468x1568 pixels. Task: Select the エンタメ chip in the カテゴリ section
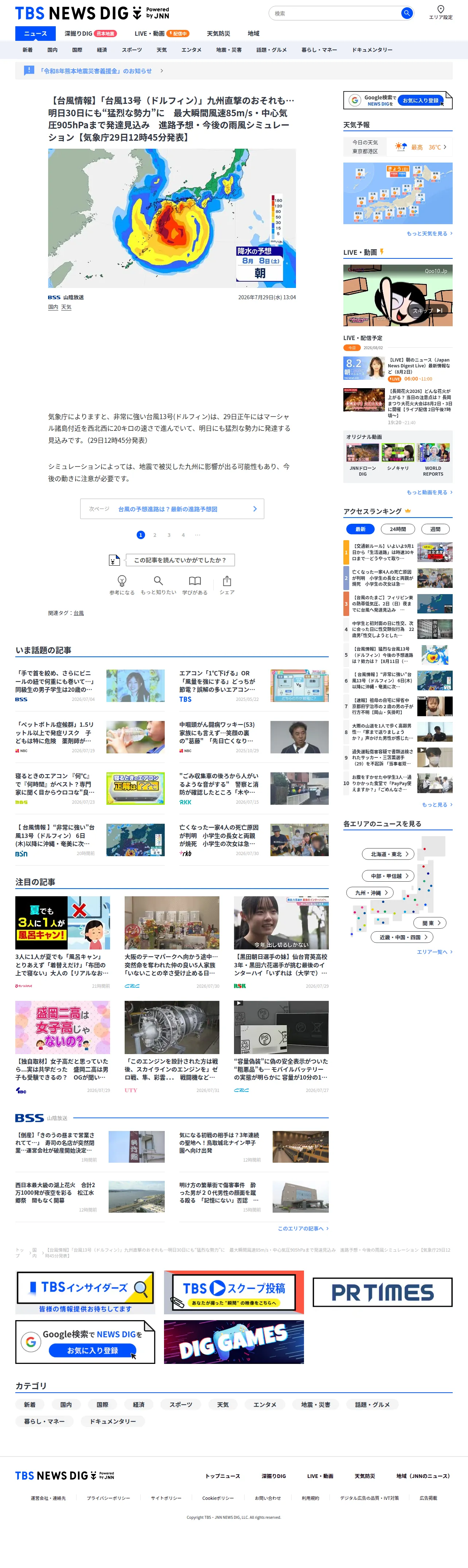265,1405
